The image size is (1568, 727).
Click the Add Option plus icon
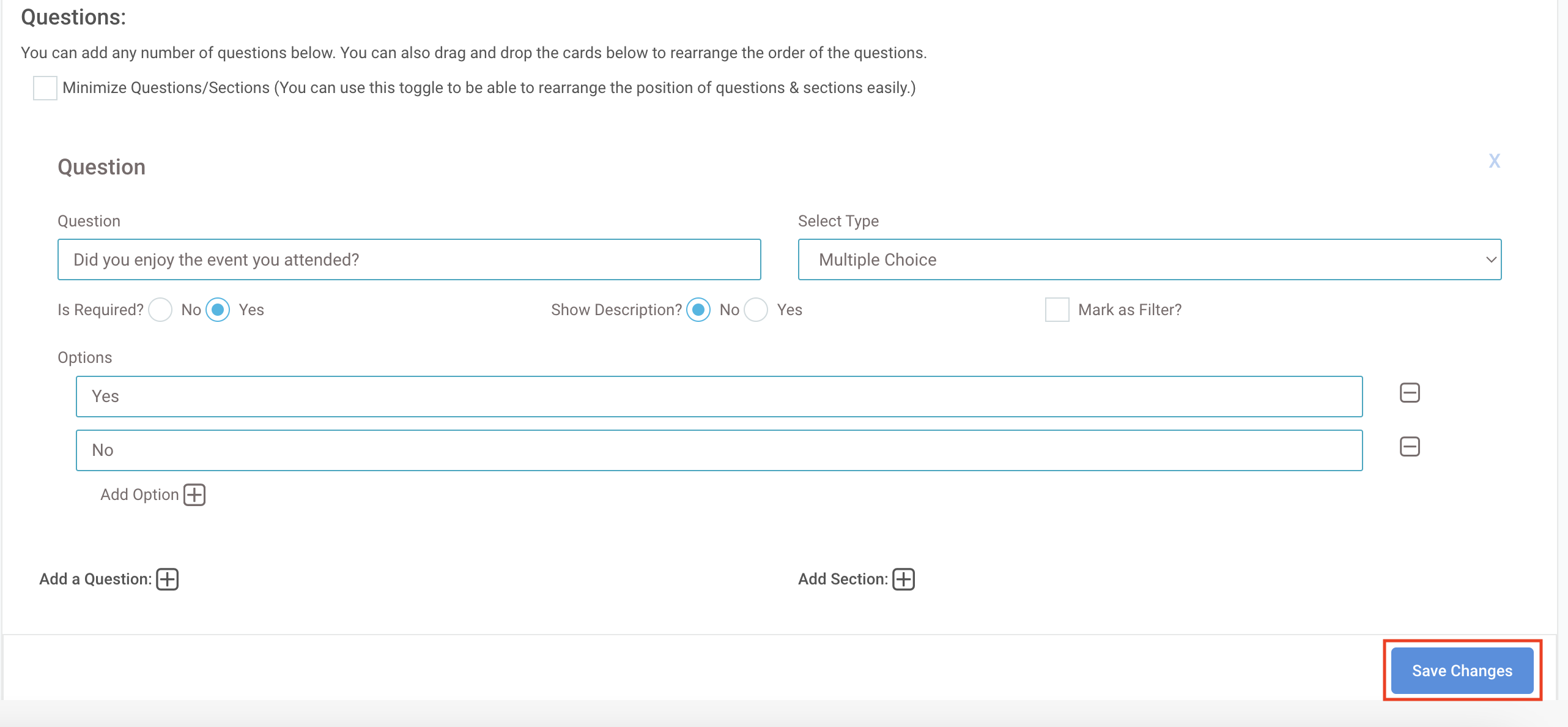pos(194,494)
